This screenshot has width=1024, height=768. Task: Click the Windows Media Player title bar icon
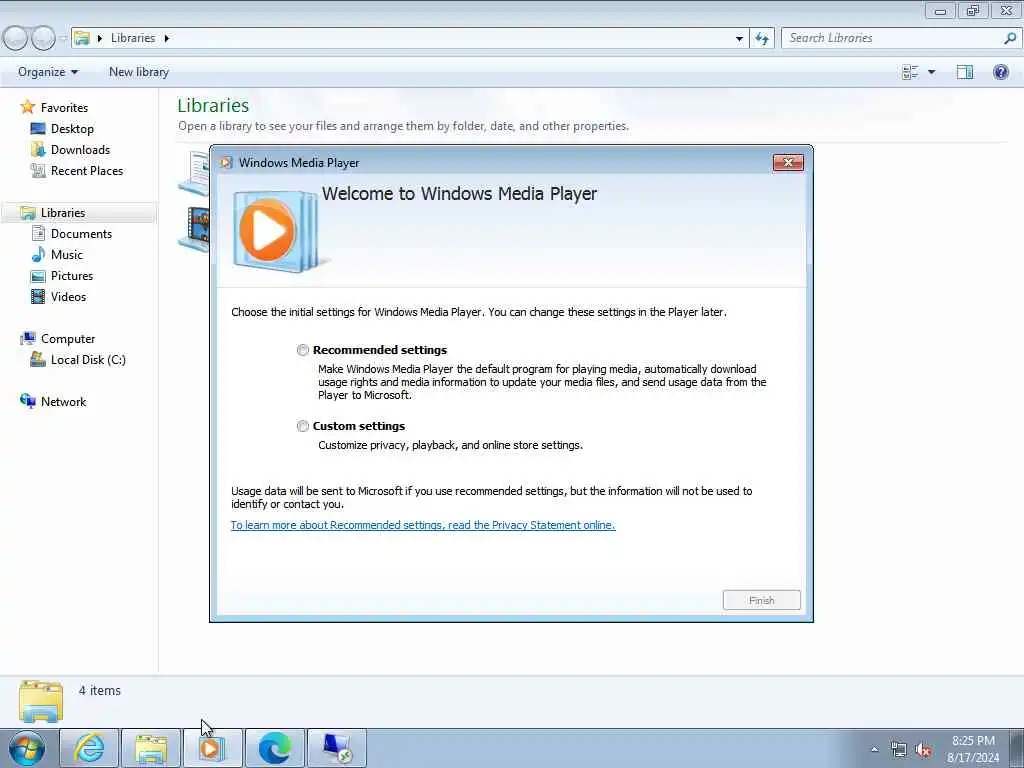226,163
